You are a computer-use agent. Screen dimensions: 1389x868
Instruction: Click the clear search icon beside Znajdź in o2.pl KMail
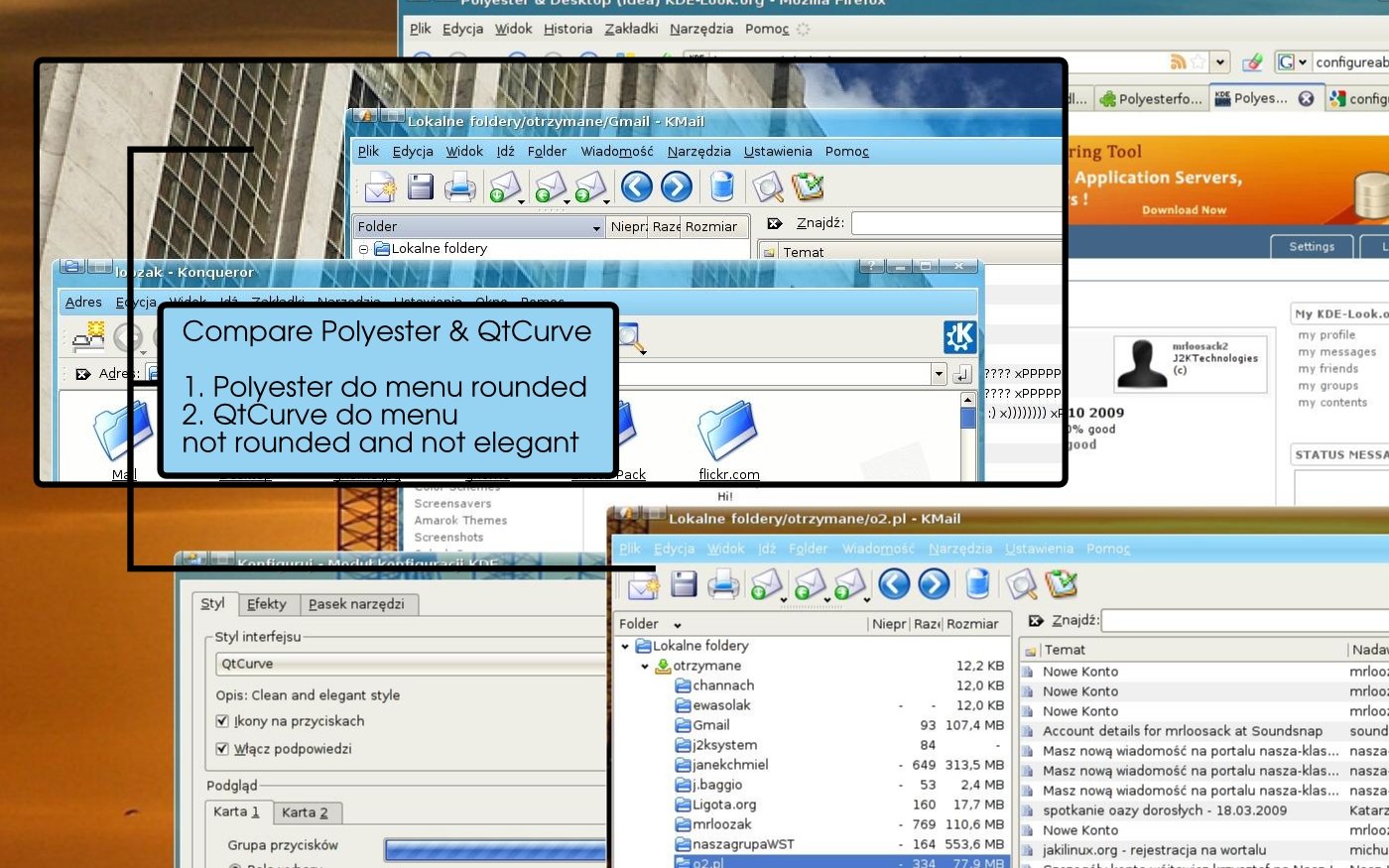(1036, 621)
